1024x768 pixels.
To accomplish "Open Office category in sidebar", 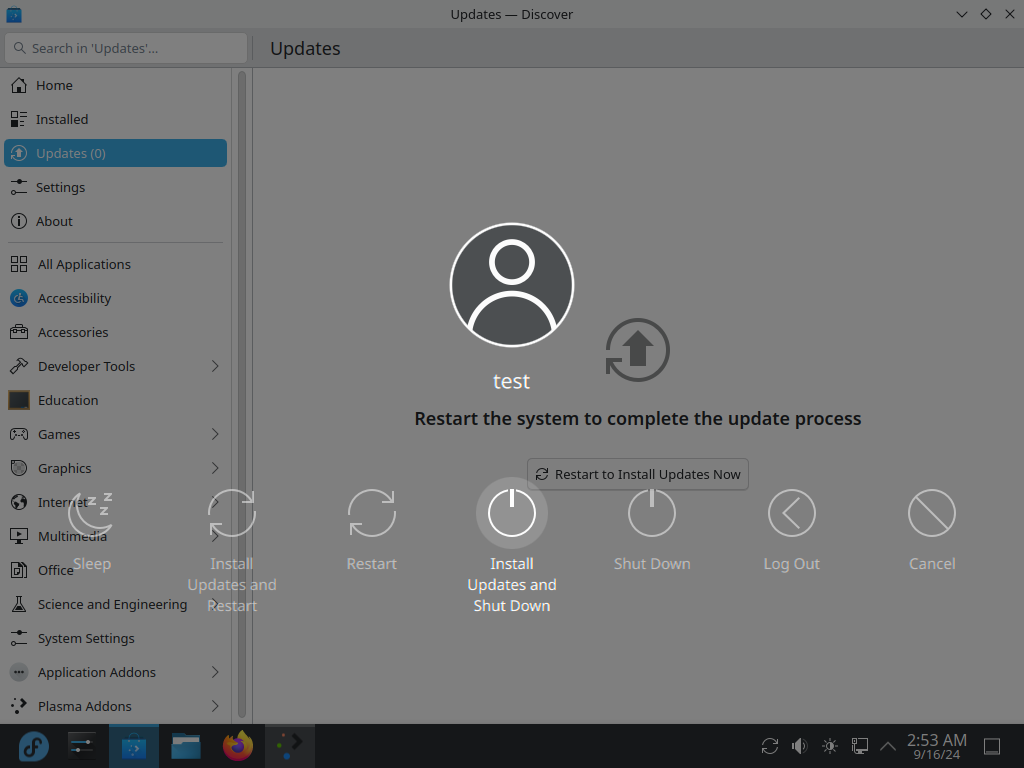I will (x=116, y=570).
